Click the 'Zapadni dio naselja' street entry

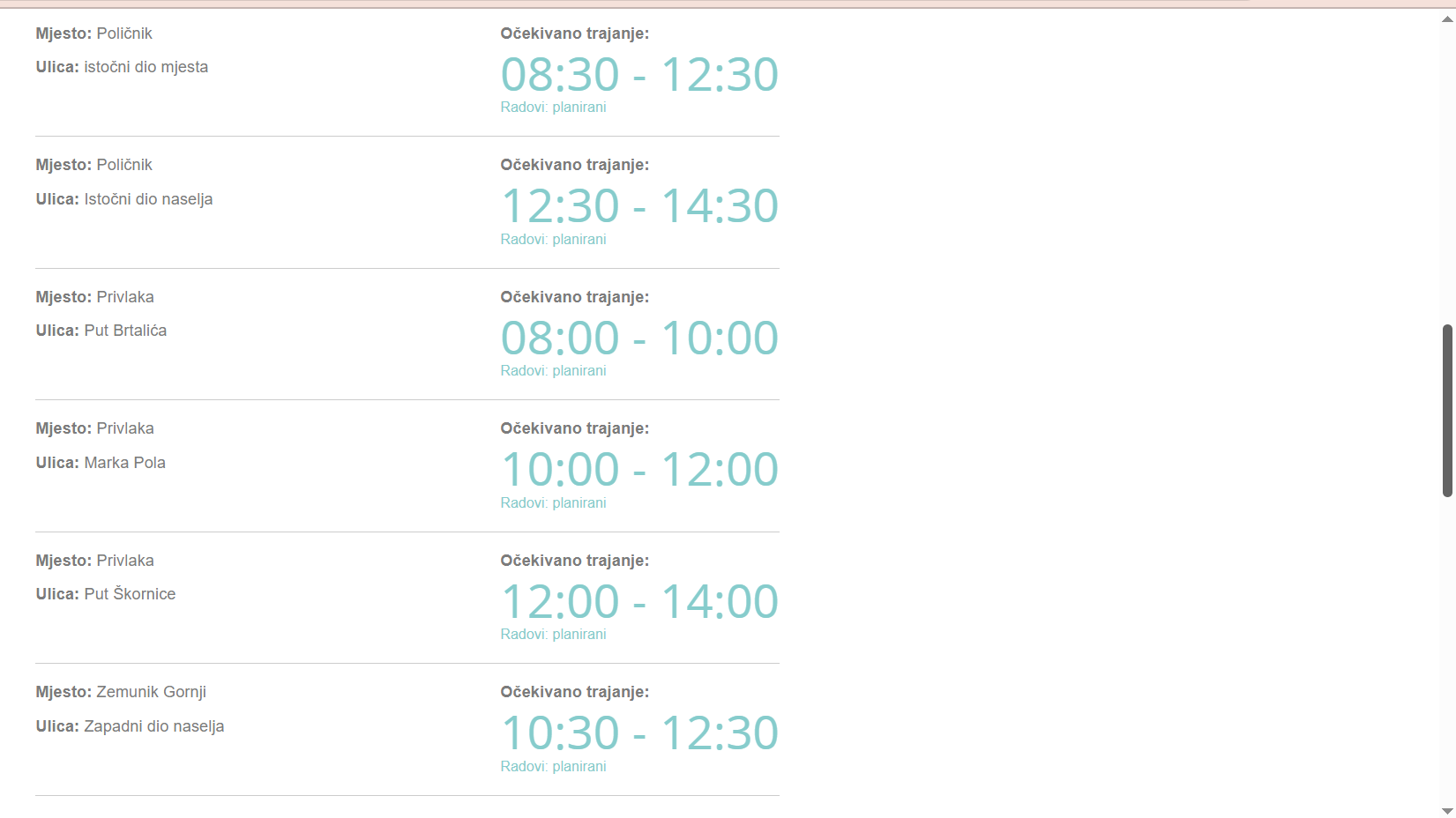[x=153, y=726]
